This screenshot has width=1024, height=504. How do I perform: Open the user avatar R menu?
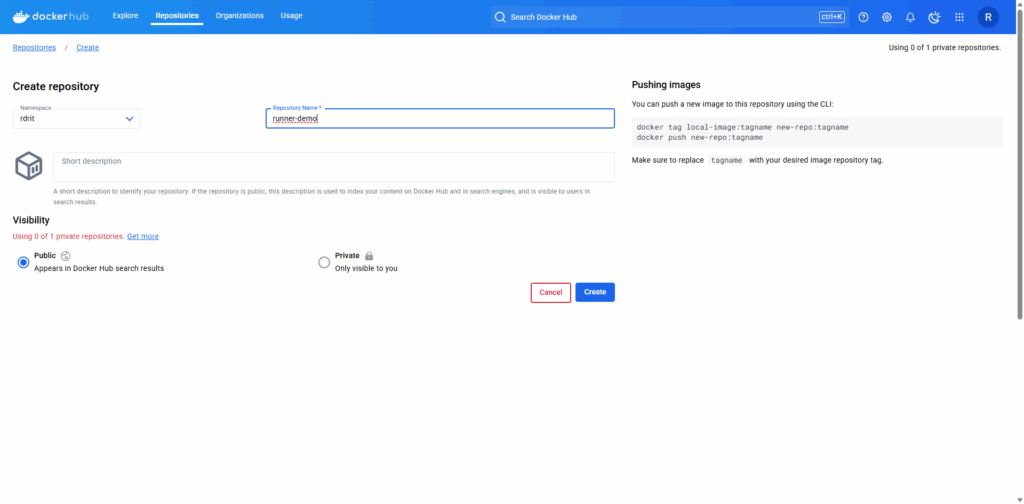click(988, 17)
